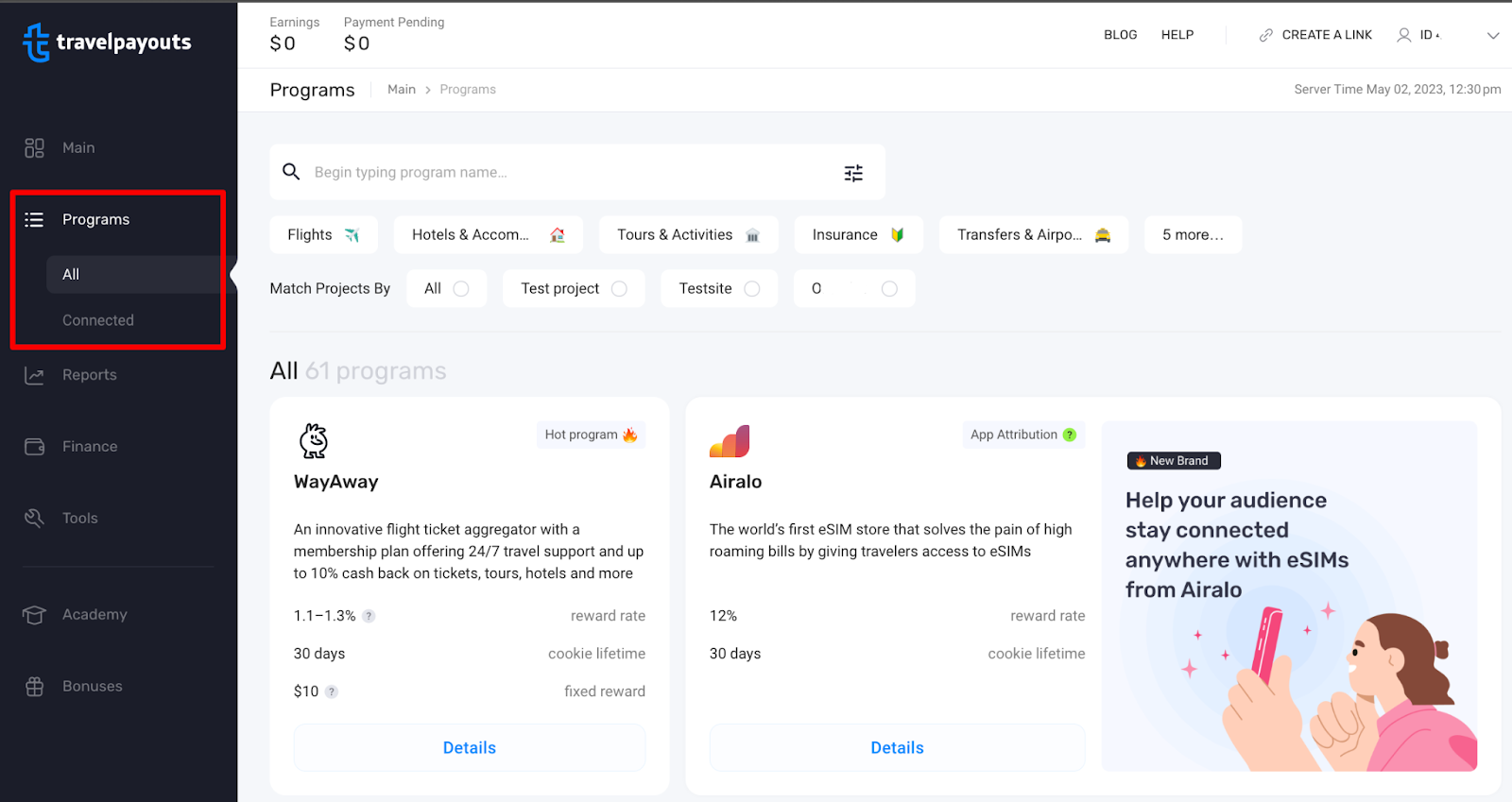Expand the account dropdown chevron

1493,35
